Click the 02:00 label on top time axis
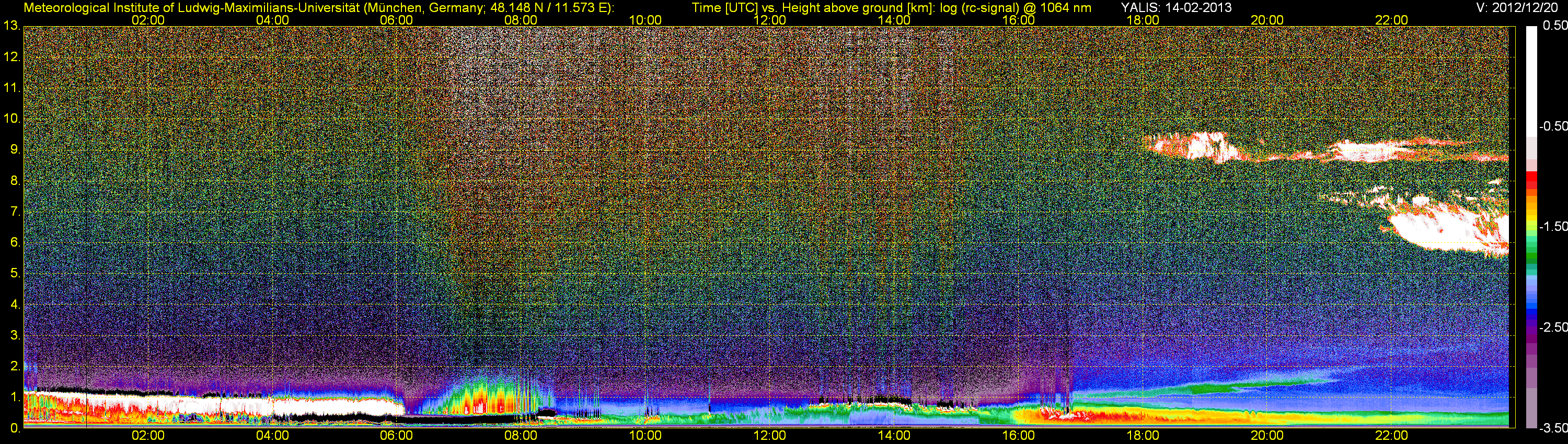Image resolution: width=1568 pixels, height=444 pixels. [x=148, y=20]
